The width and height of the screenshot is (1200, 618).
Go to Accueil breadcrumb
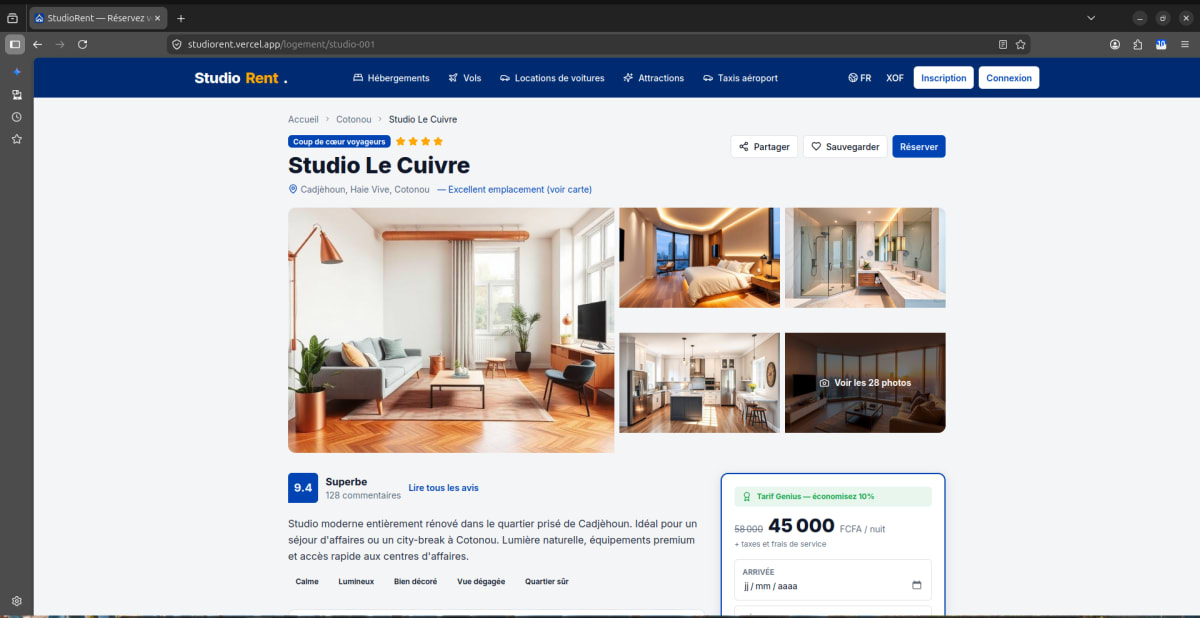point(303,119)
